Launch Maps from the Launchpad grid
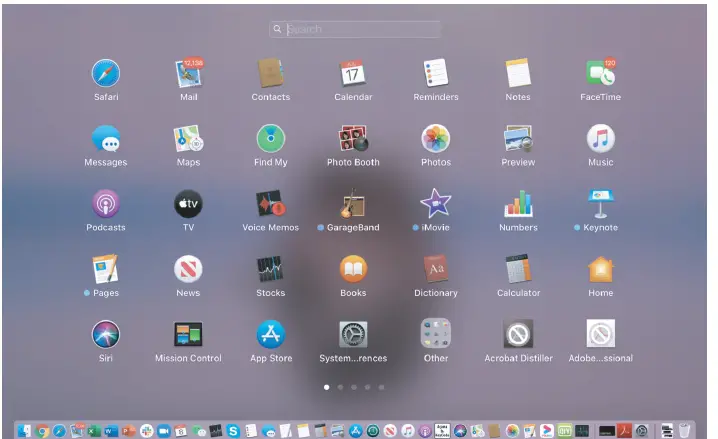 click(188, 138)
